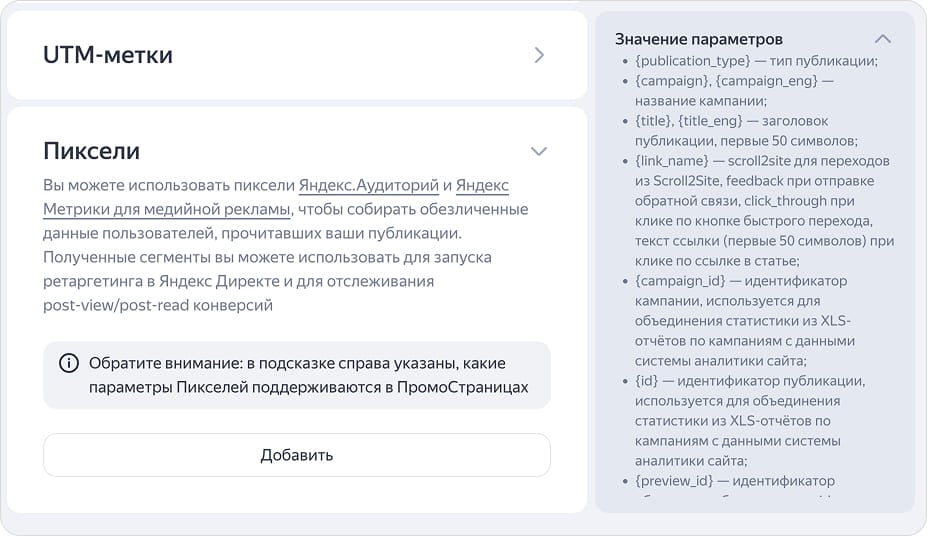
Task: Collapse the Значение параметров panel chevron
Action: pyautogui.click(x=882, y=39)
